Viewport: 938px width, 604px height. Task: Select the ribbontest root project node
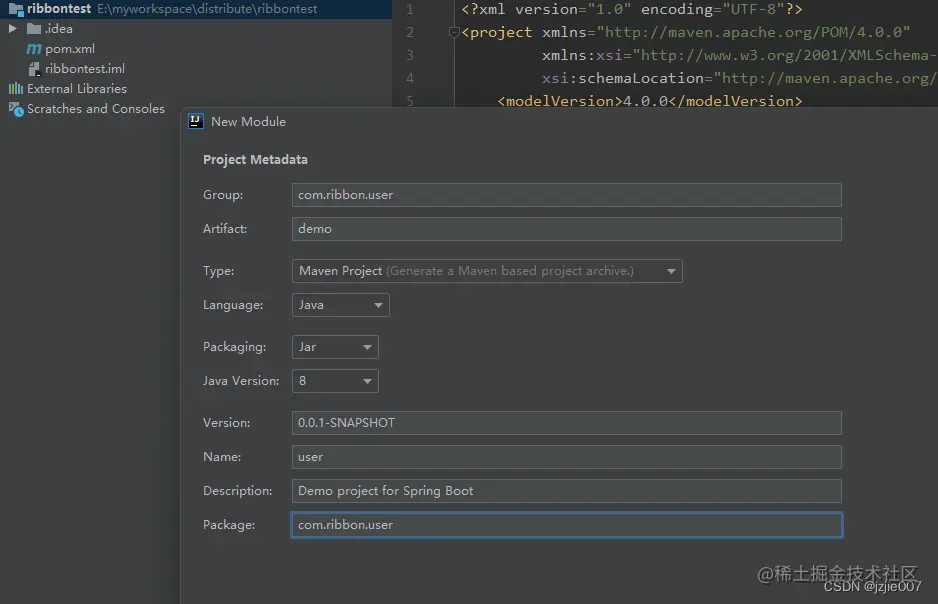pos(59,9)
